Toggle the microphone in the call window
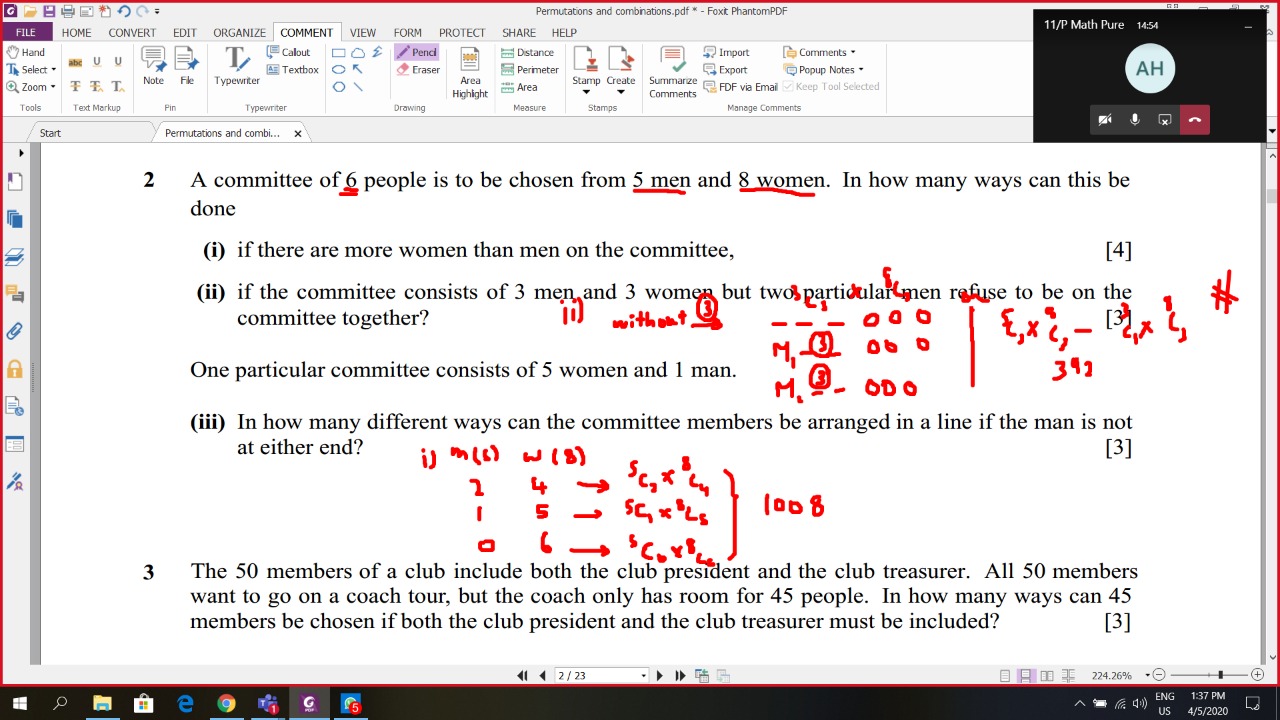The width and height of the screenshot is (1280, 720). click(1134, 120)
